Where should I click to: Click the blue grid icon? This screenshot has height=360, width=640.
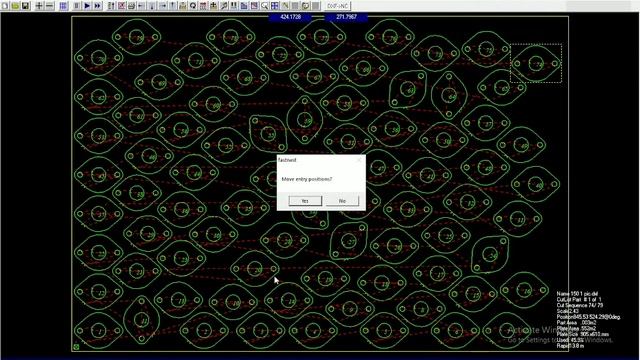point(63,6)
